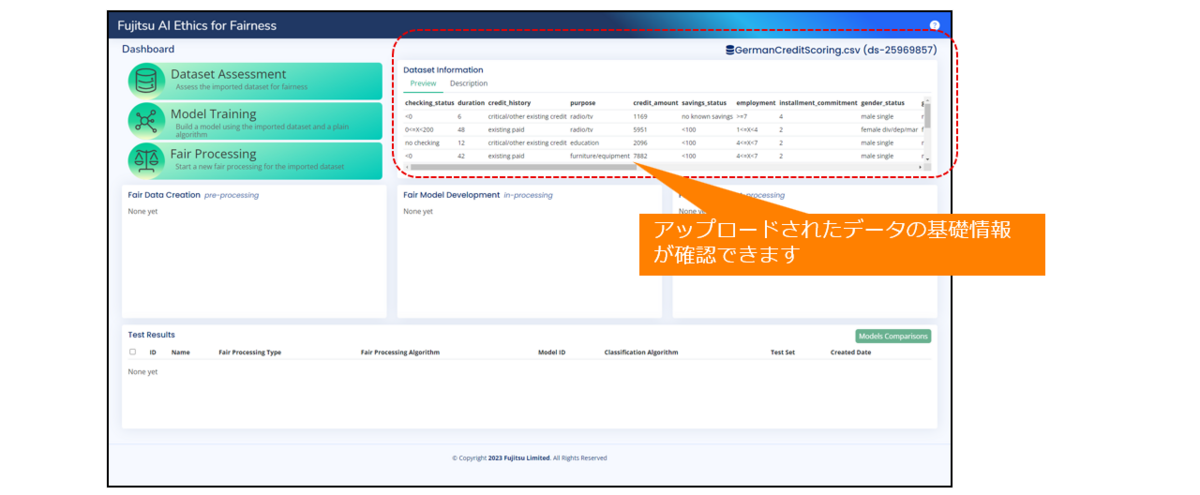1200x495 pixels.
Task: Click the Test Results section heading
Action: click(x=151, y=335)
